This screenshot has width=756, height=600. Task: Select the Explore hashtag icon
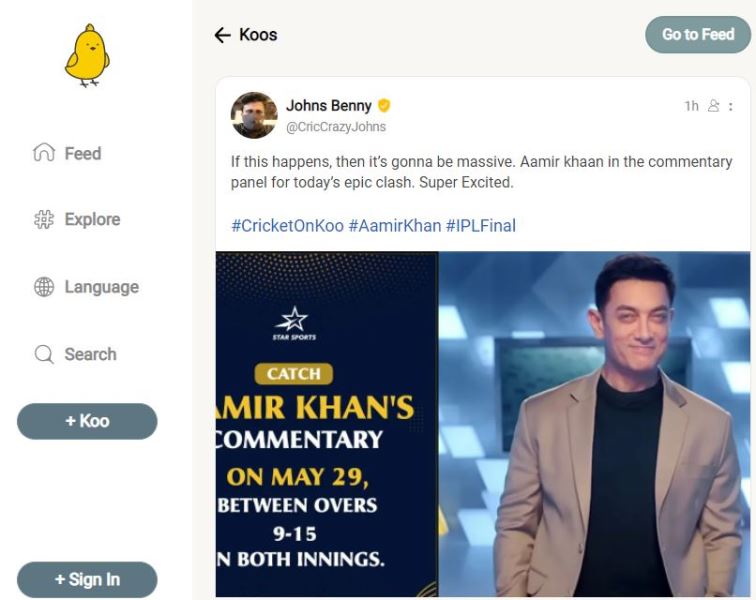click(44, 219)
